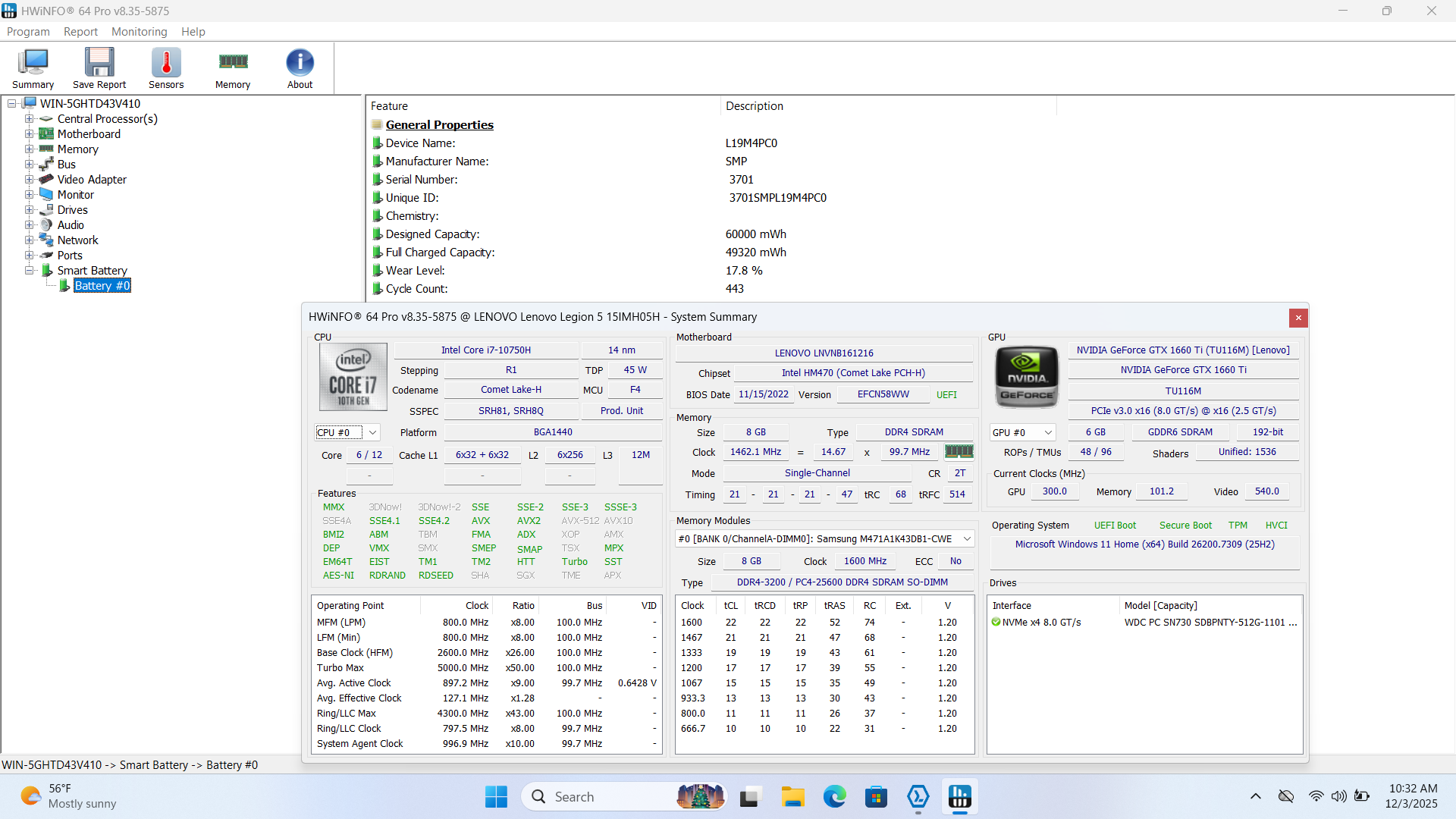Collapse the Smart Battery tree node
The height and width of the screenshot is (819, 1456).
coord(29,271)
